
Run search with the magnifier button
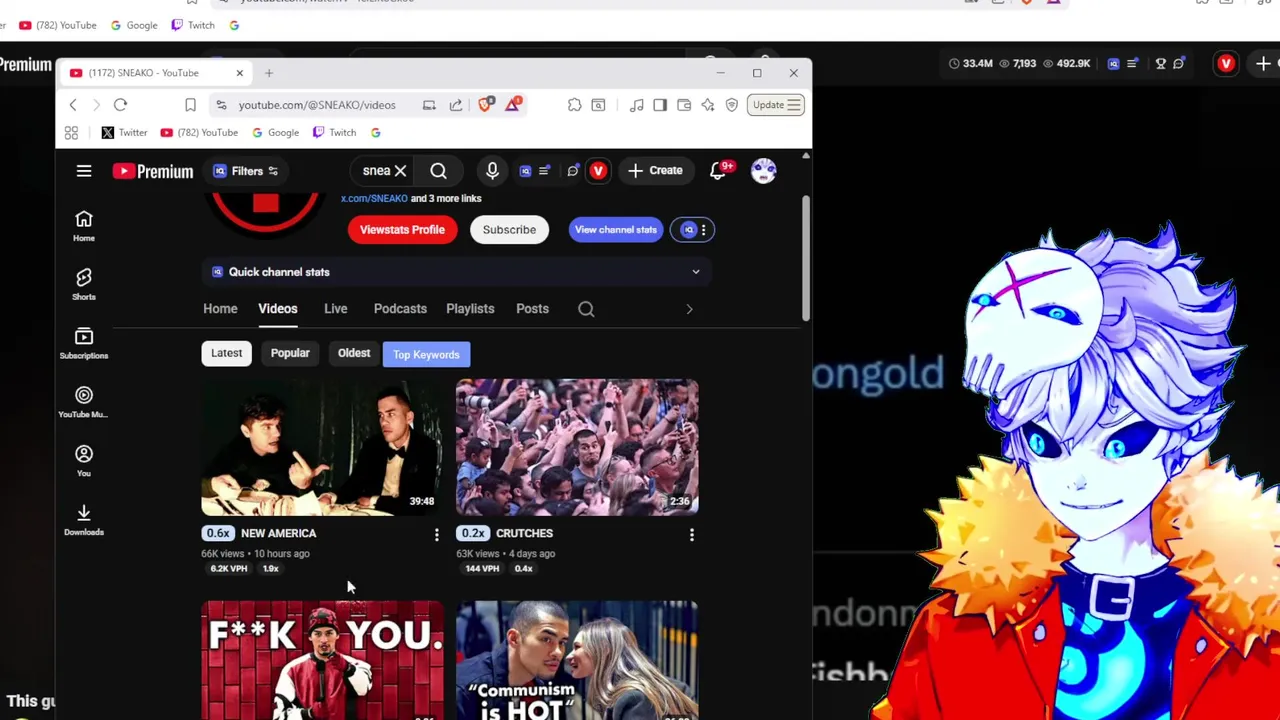pyautogui.click(x=438, y=171)
